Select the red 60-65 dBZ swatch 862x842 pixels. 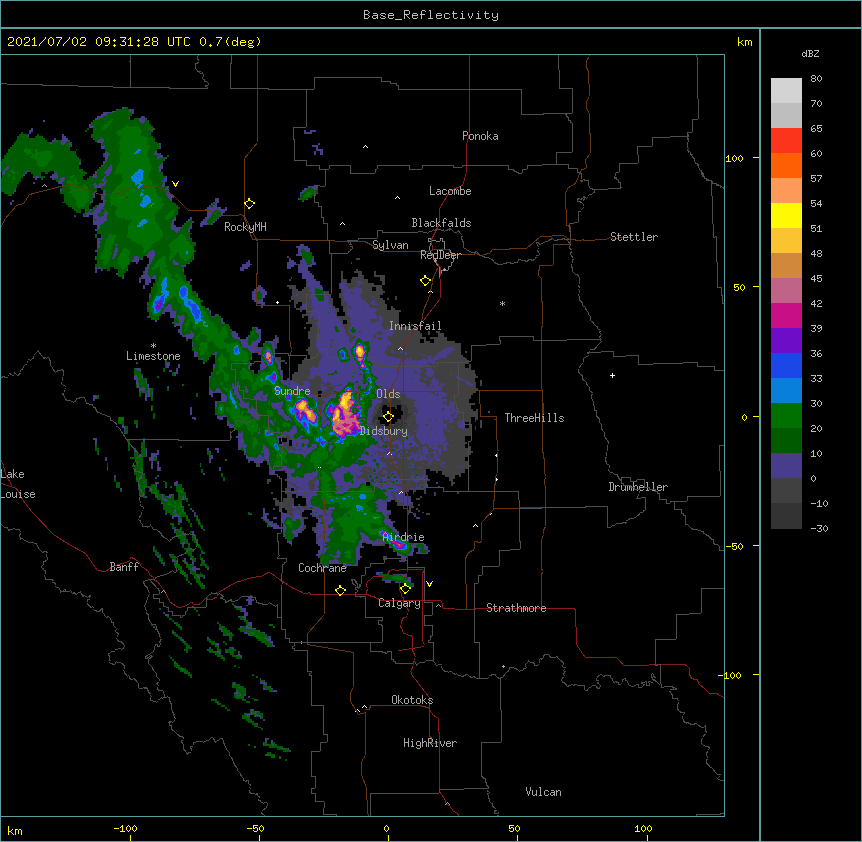(786, 140)
